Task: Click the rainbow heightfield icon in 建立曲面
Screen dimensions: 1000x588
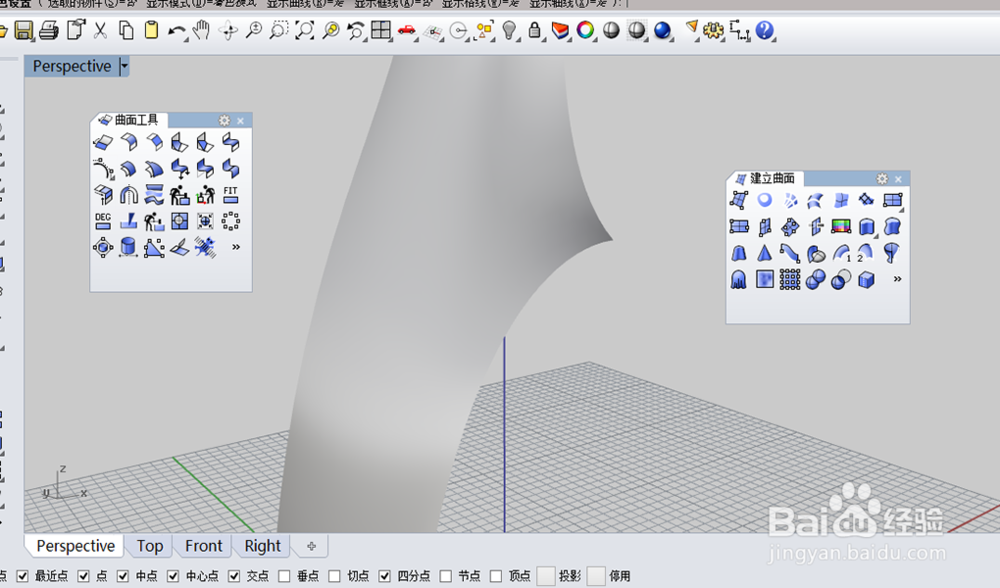Action: 841,226
